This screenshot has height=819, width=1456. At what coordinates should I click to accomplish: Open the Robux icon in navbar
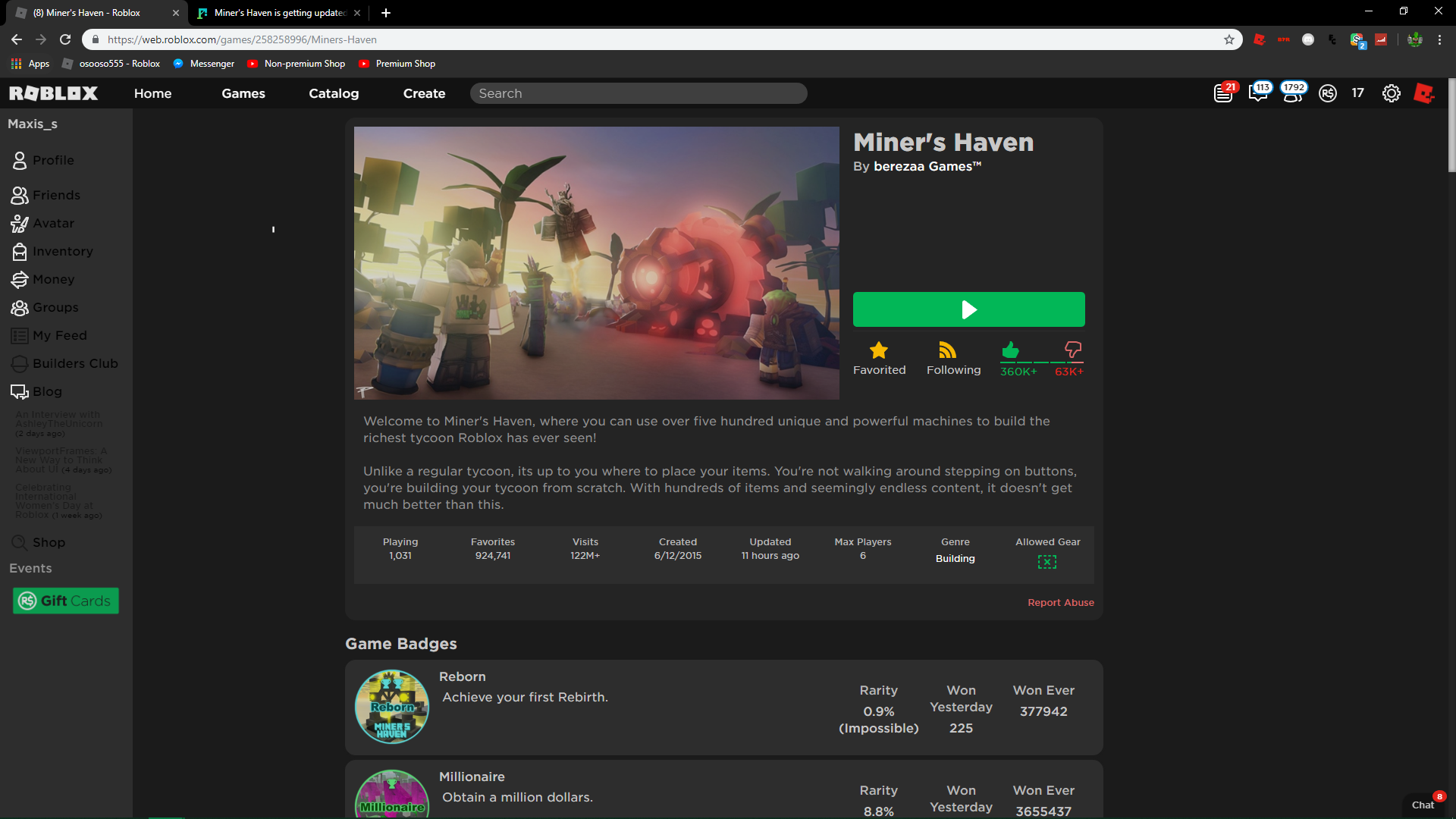tap(1328, 93)
